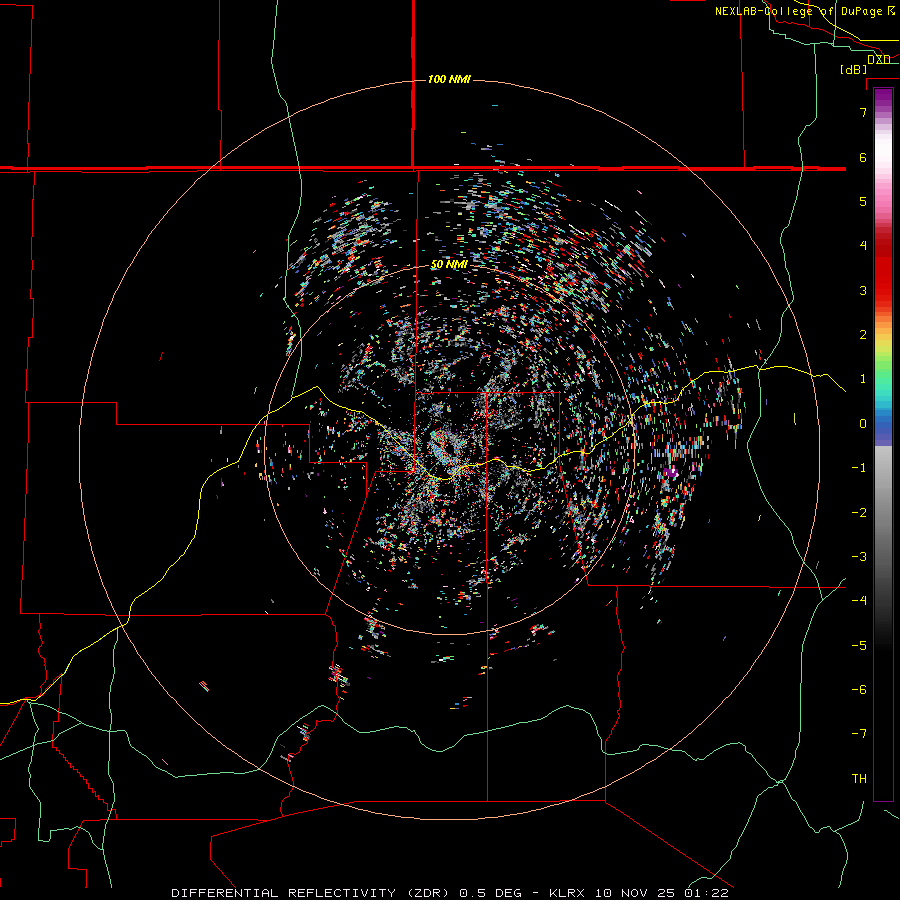Click the -2 value on color scale
Screen dimensions: 900x900
[x=859, y=513]
